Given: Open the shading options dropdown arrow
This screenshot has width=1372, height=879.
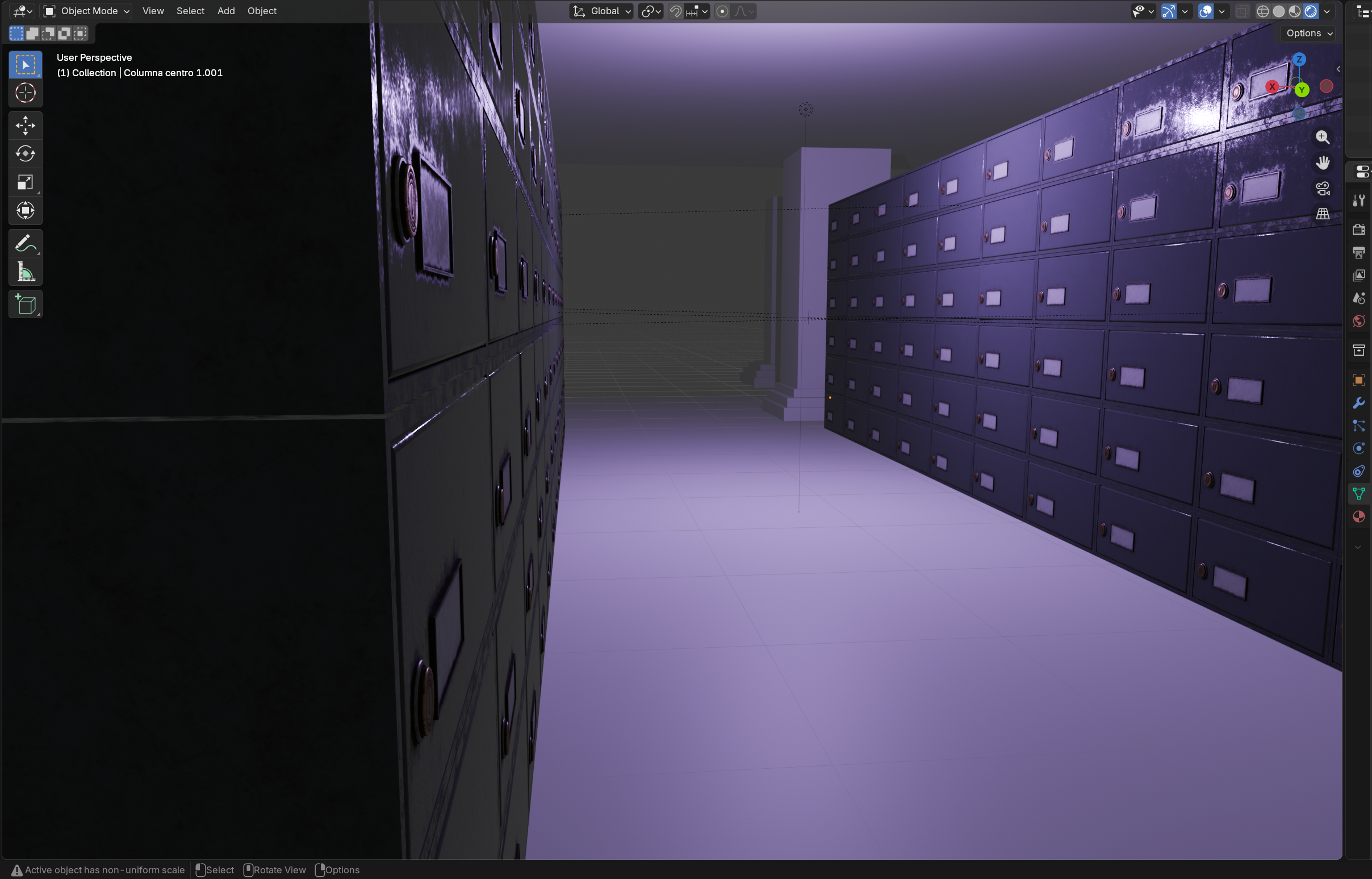Looking at the screenshot, I should [1327, 11].
